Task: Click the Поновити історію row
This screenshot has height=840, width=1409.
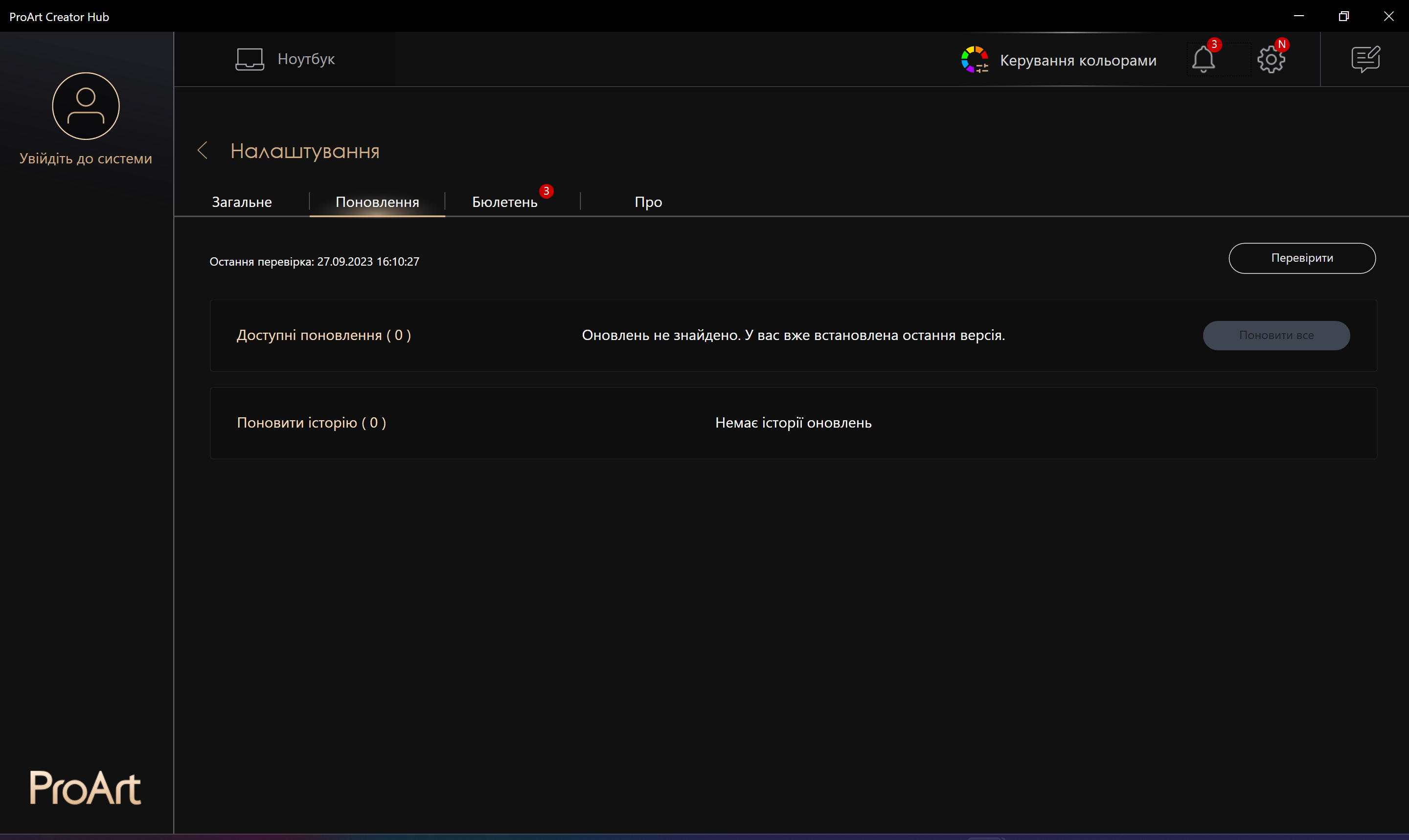Action: (311, 423)
